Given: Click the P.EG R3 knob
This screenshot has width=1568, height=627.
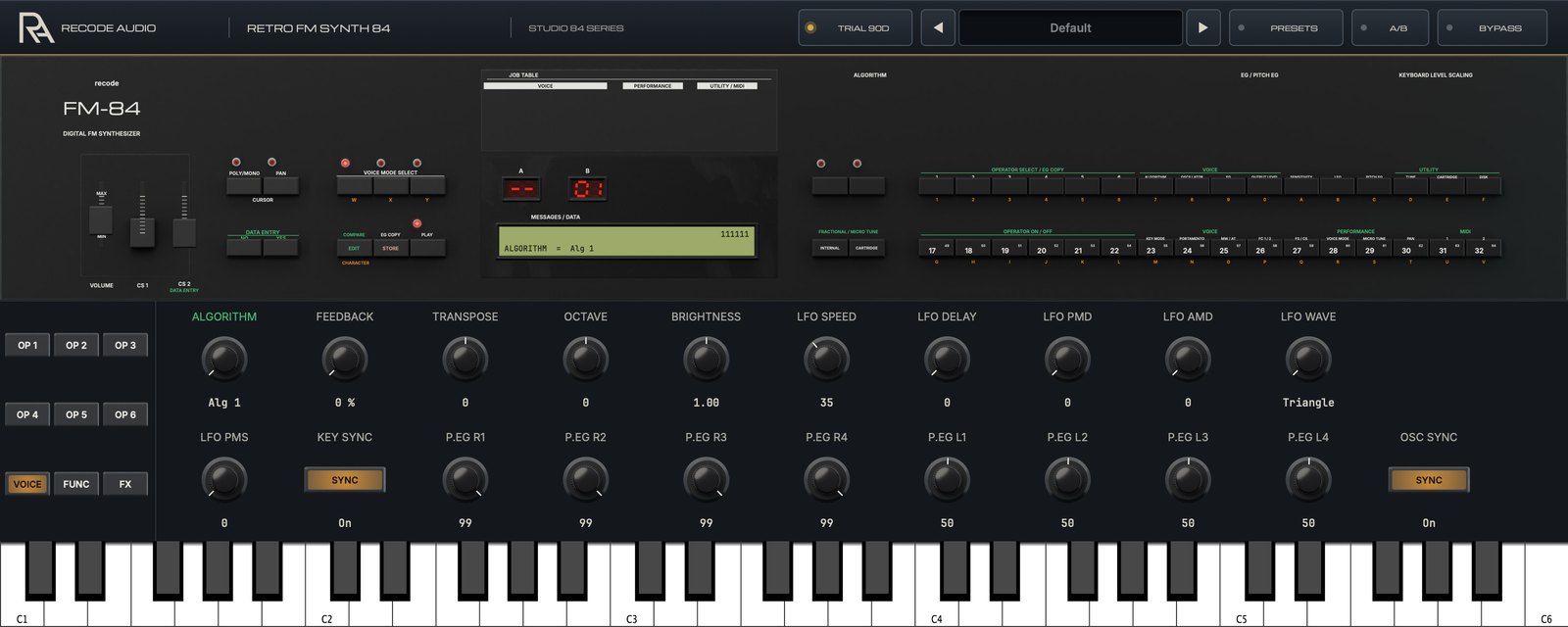Looking at the screenshot, I should click(x=707, y=479).
